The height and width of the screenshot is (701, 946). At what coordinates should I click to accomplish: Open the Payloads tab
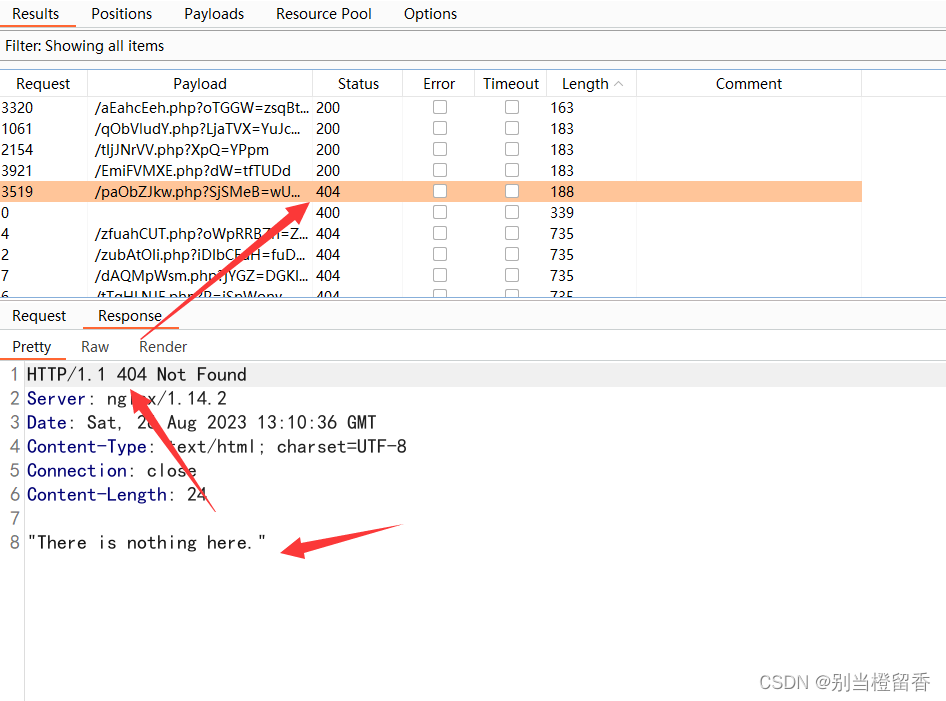point(214,14)
